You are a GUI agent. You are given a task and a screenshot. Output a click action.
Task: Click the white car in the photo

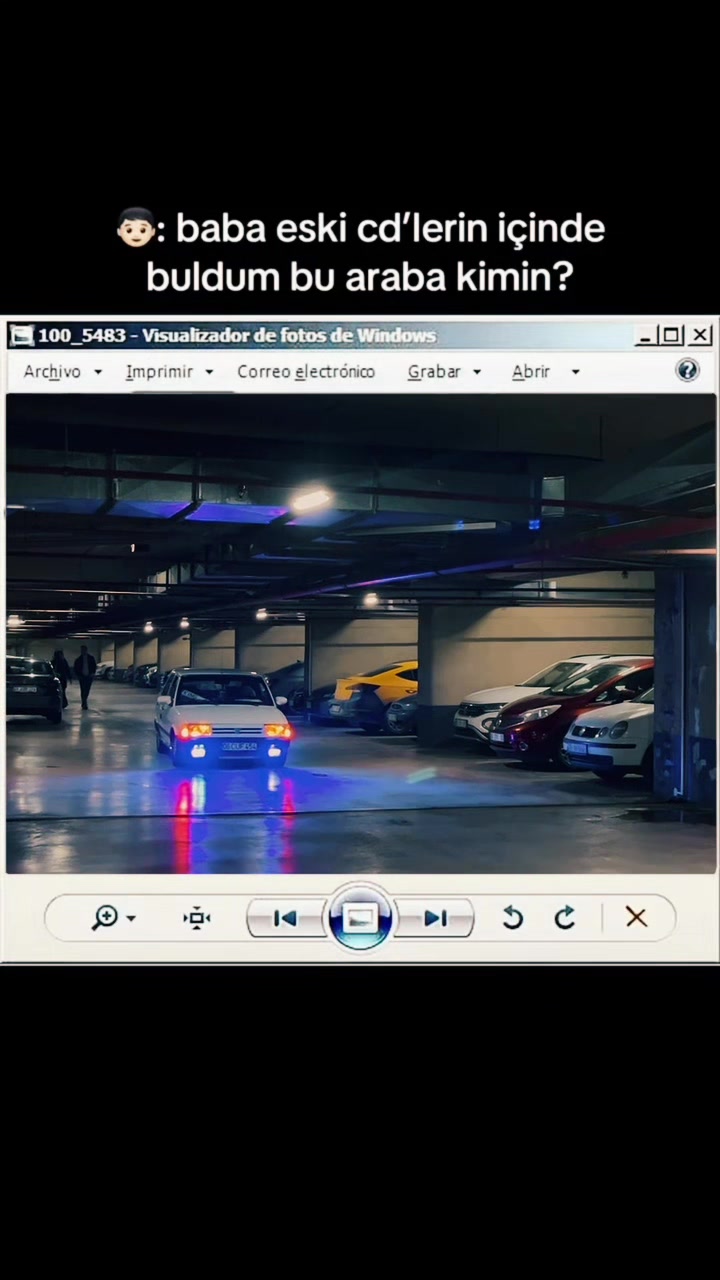coord(222,717)
